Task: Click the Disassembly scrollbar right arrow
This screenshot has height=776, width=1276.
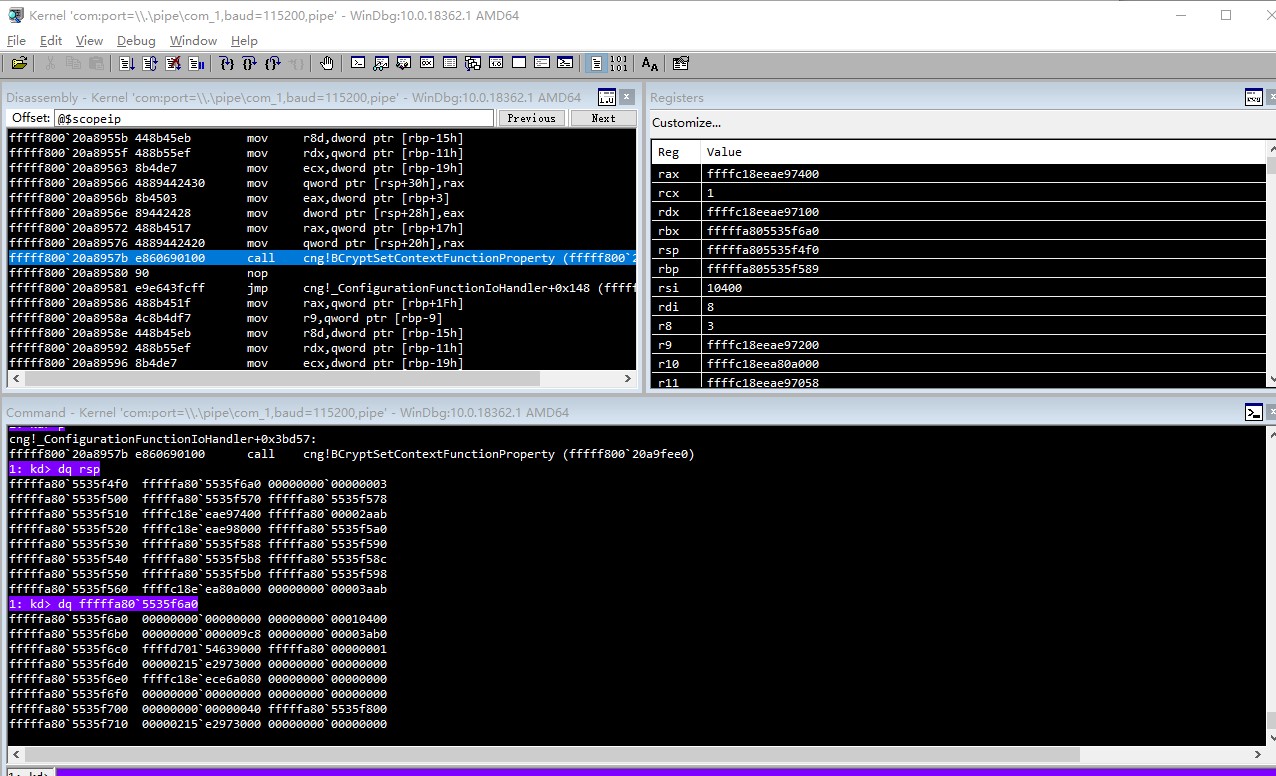Action: pyautogui.click(x=629, y=379)
